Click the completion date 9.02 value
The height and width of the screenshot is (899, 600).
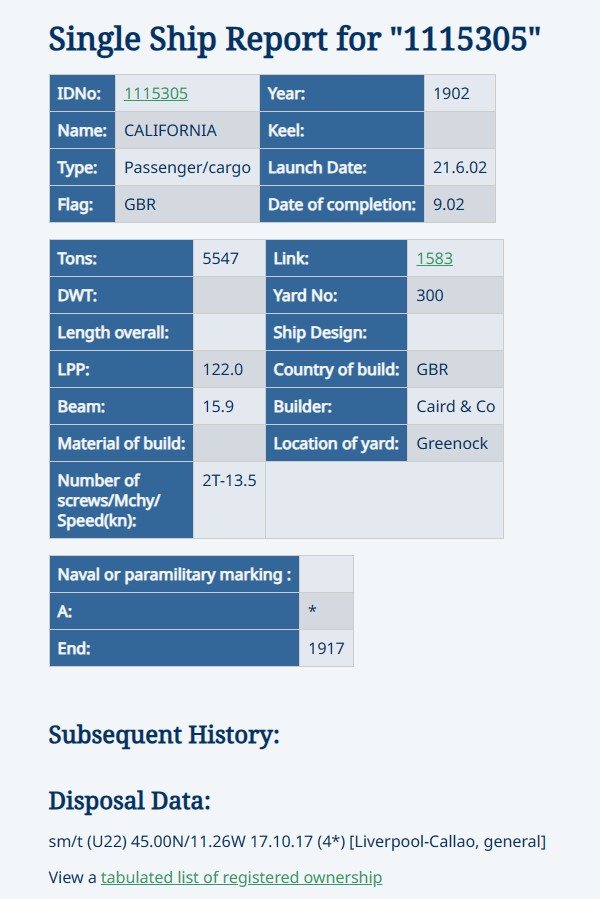tap(450, 205)
